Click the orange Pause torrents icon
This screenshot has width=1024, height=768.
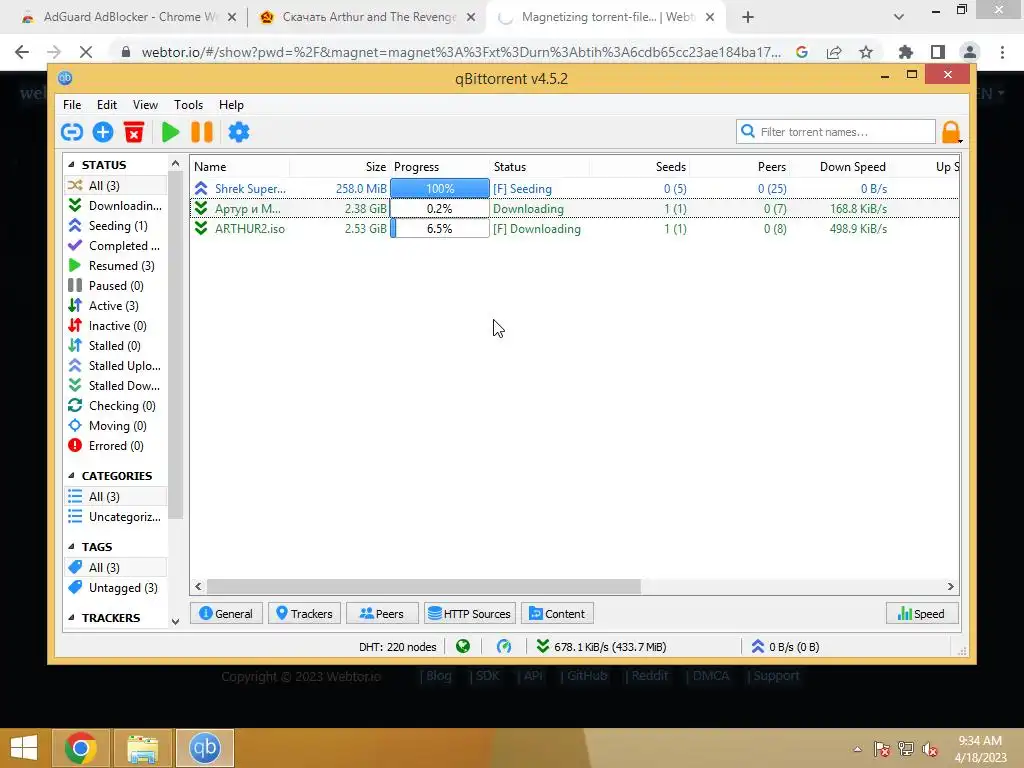pyautogui.click(x=202, y=133)
